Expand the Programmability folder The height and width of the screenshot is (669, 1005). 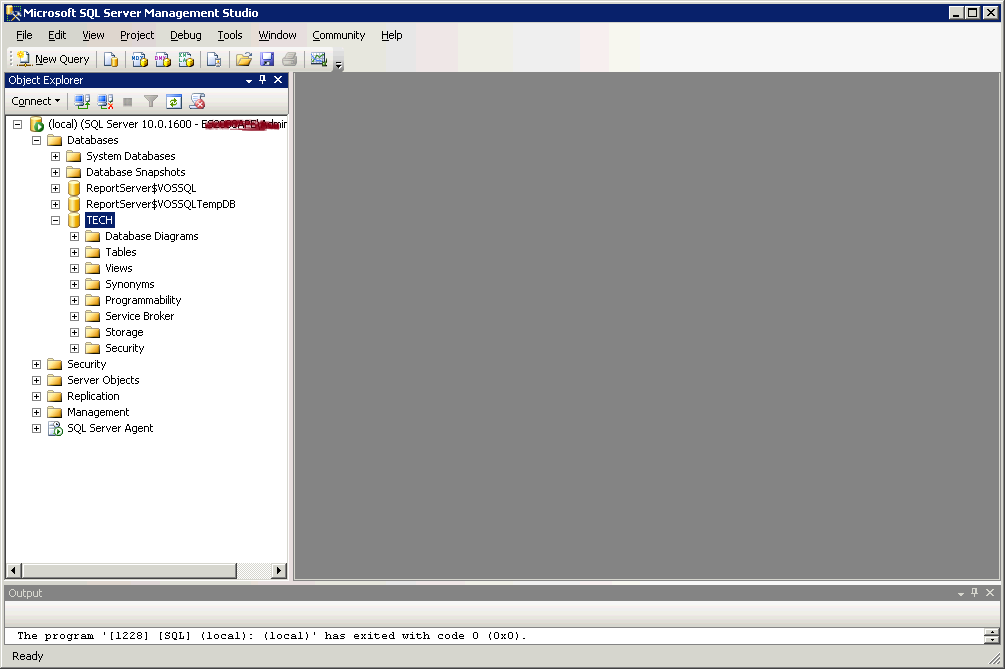74,301
